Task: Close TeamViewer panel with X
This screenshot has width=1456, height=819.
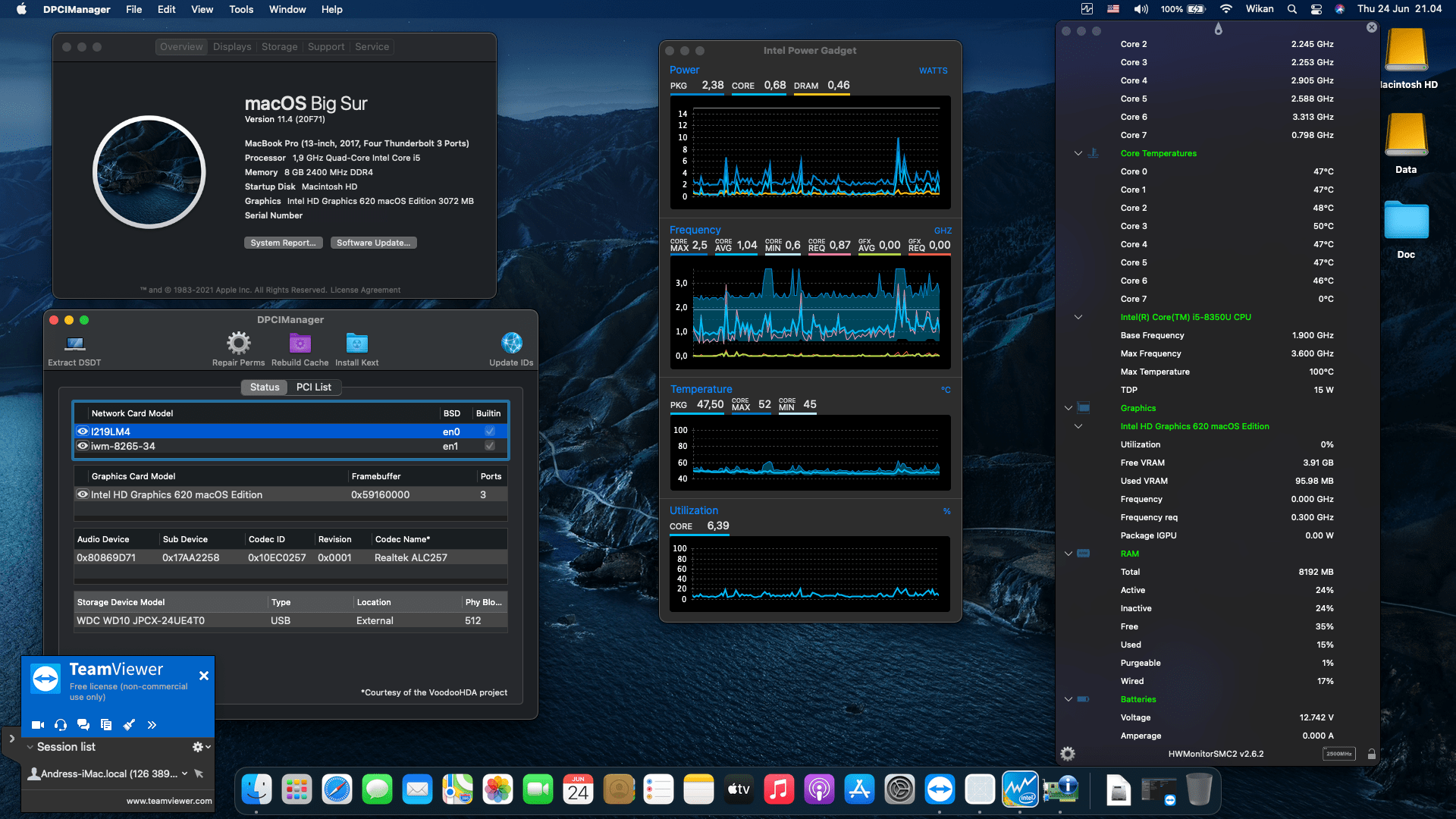Action: (204, 676)
